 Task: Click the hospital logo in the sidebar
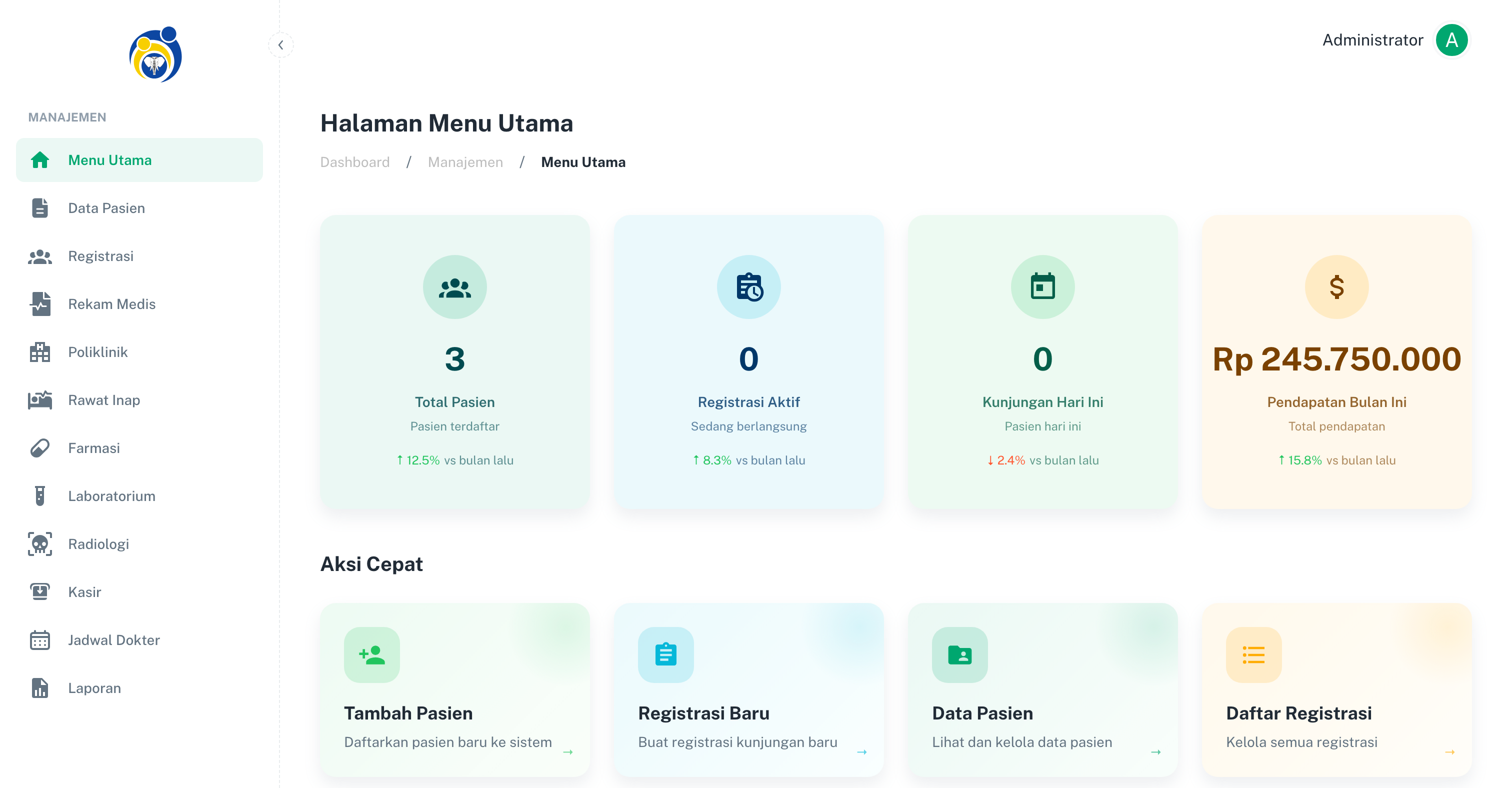coord(155,54)
